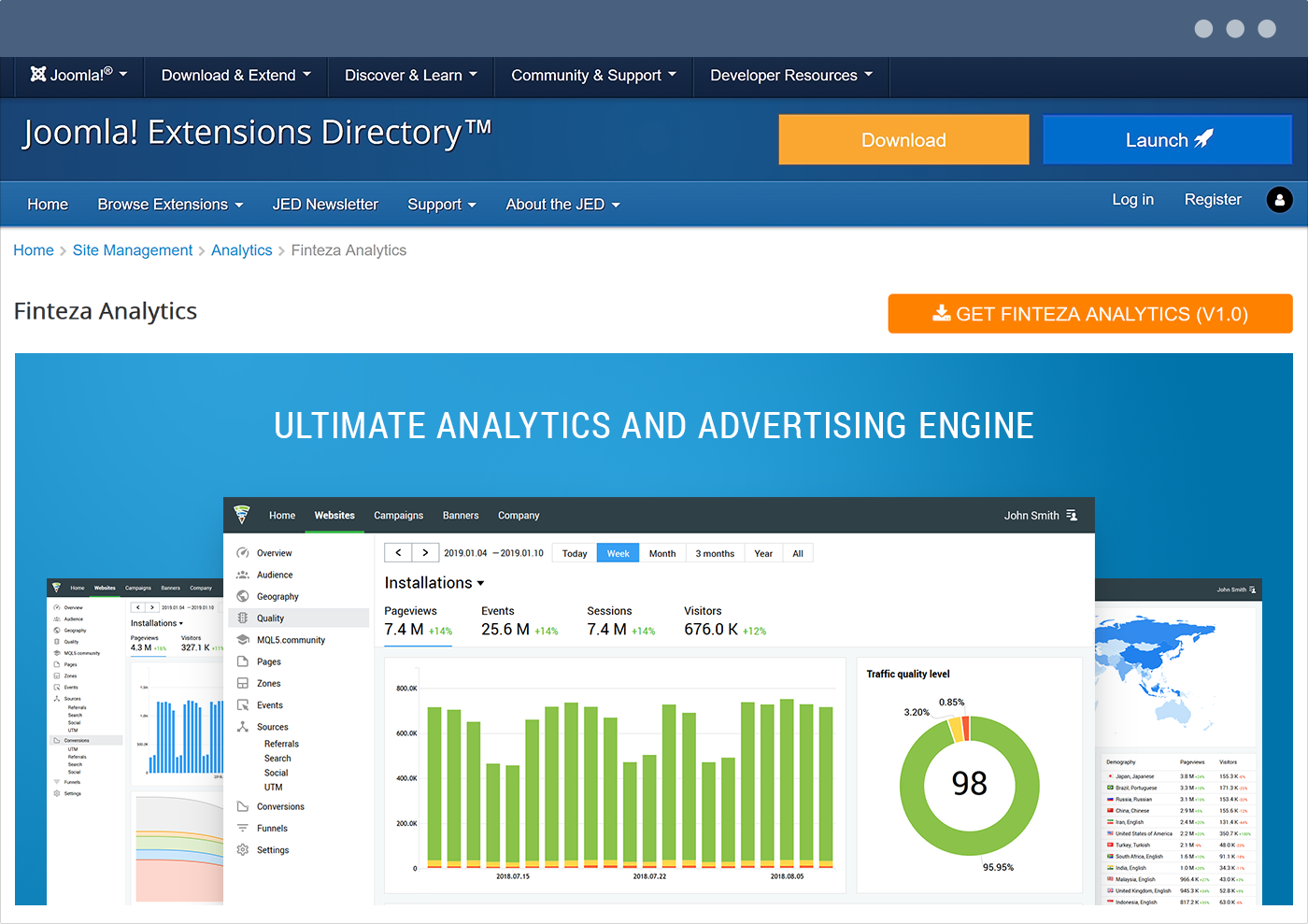Go to next date range arrow
Screen dimensions: 1308x924
coord(425,553)
